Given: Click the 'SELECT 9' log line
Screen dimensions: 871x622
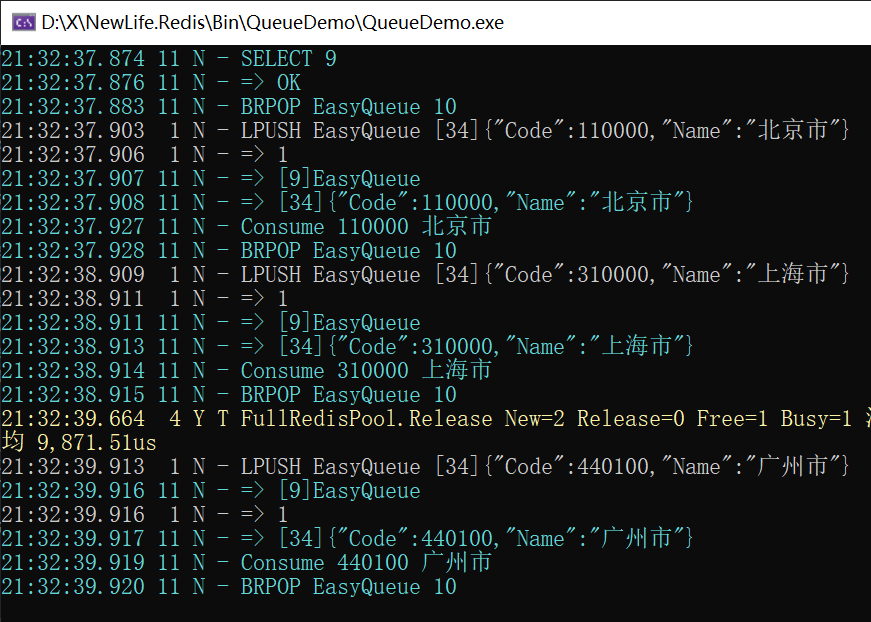Looking at the screenshot, I should [169, 58].
